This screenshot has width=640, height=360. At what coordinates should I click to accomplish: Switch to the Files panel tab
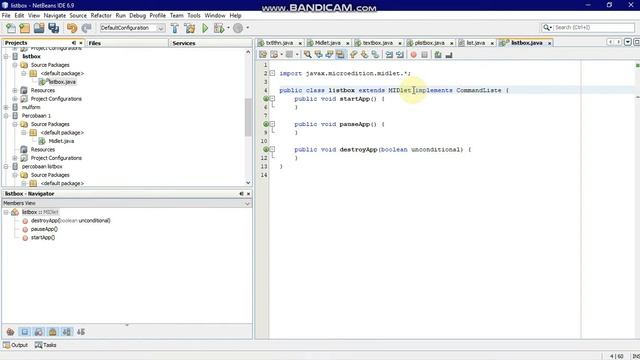[x=95, y=43]
